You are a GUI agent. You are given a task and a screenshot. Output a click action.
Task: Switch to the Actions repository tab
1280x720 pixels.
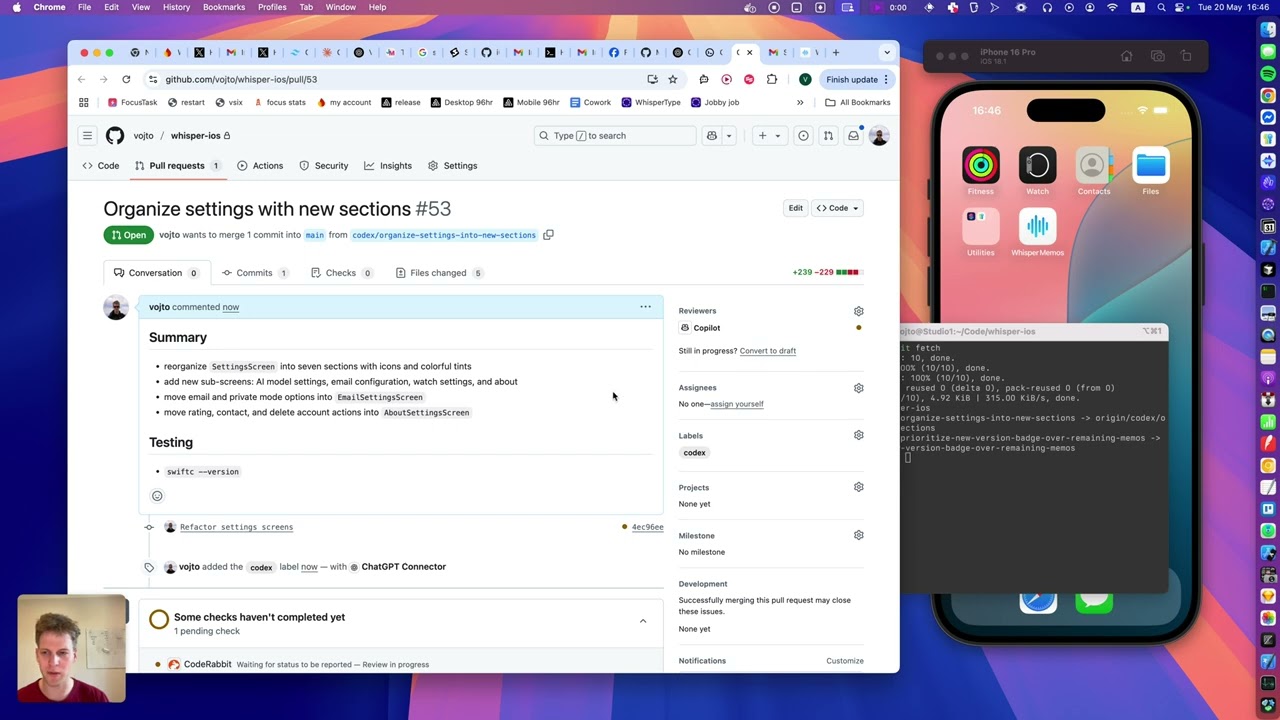tap(260, 166)
